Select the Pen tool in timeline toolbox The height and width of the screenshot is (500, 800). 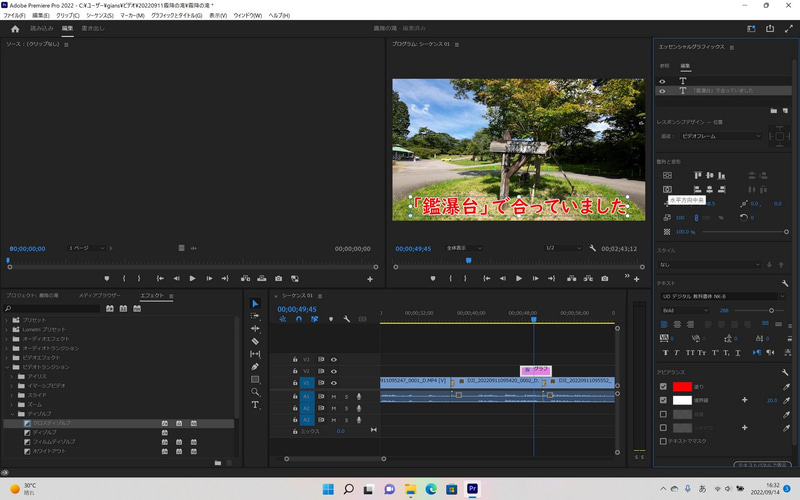pos(255,367)
